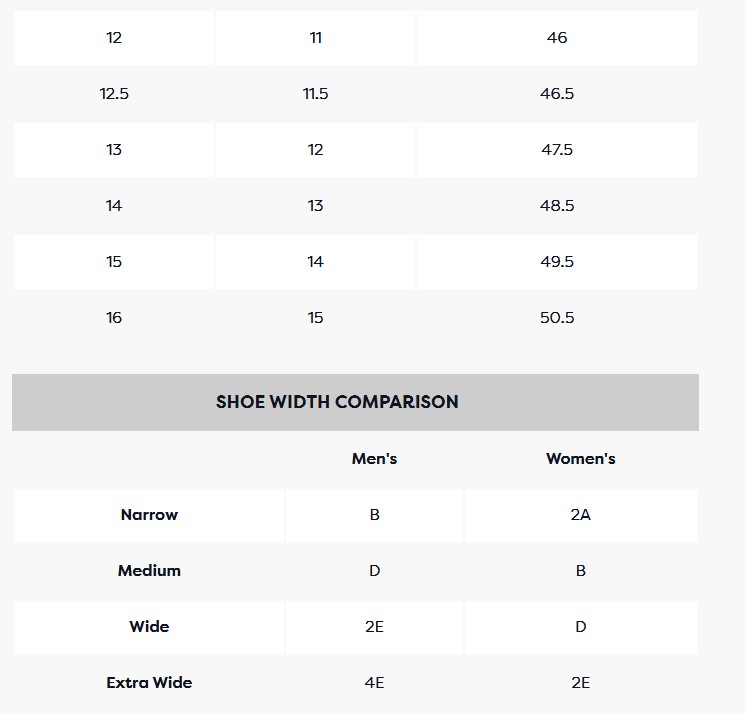The image size is (745, 714).
Task: Click the Men's Narrow width value B
Action: [x=374, y=515]
